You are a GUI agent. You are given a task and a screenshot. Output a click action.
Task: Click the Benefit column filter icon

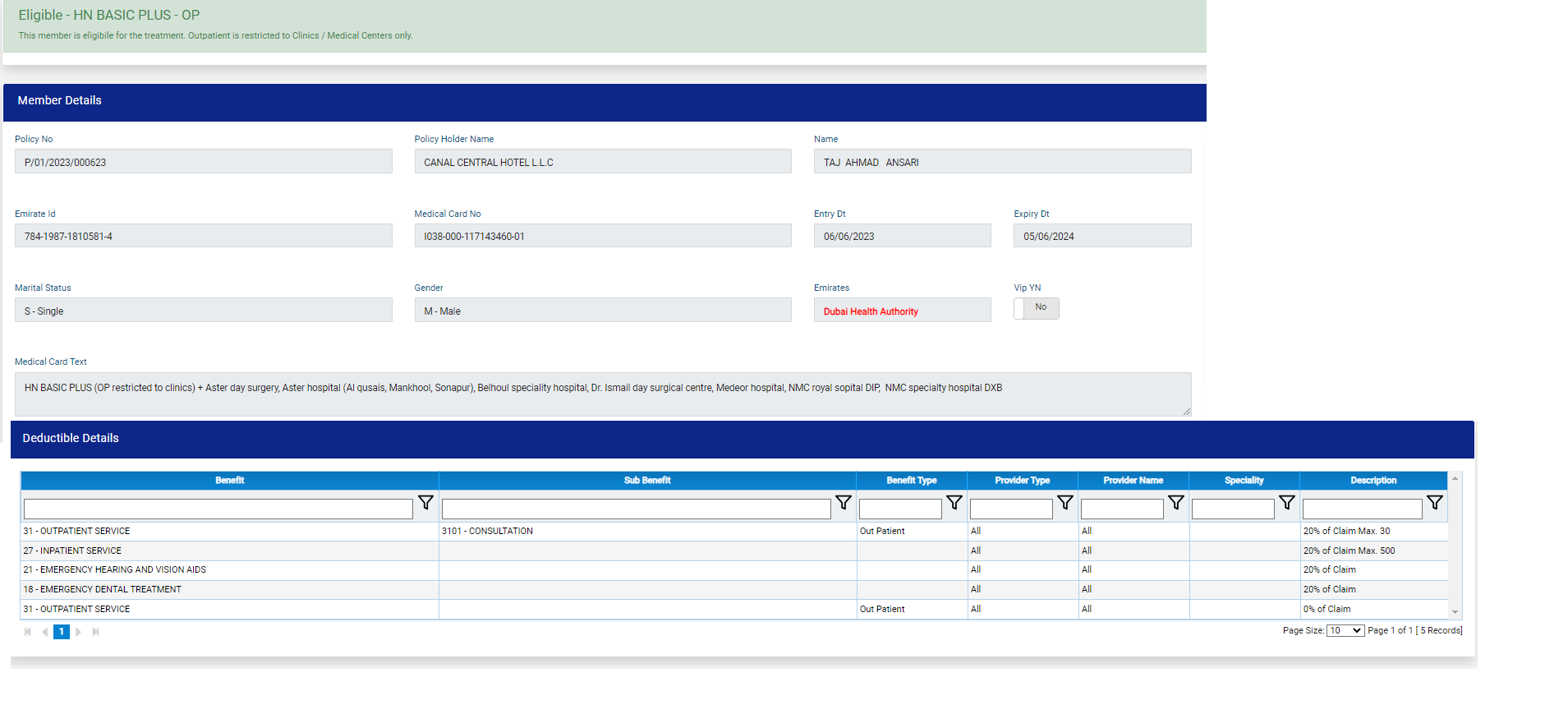425,503
